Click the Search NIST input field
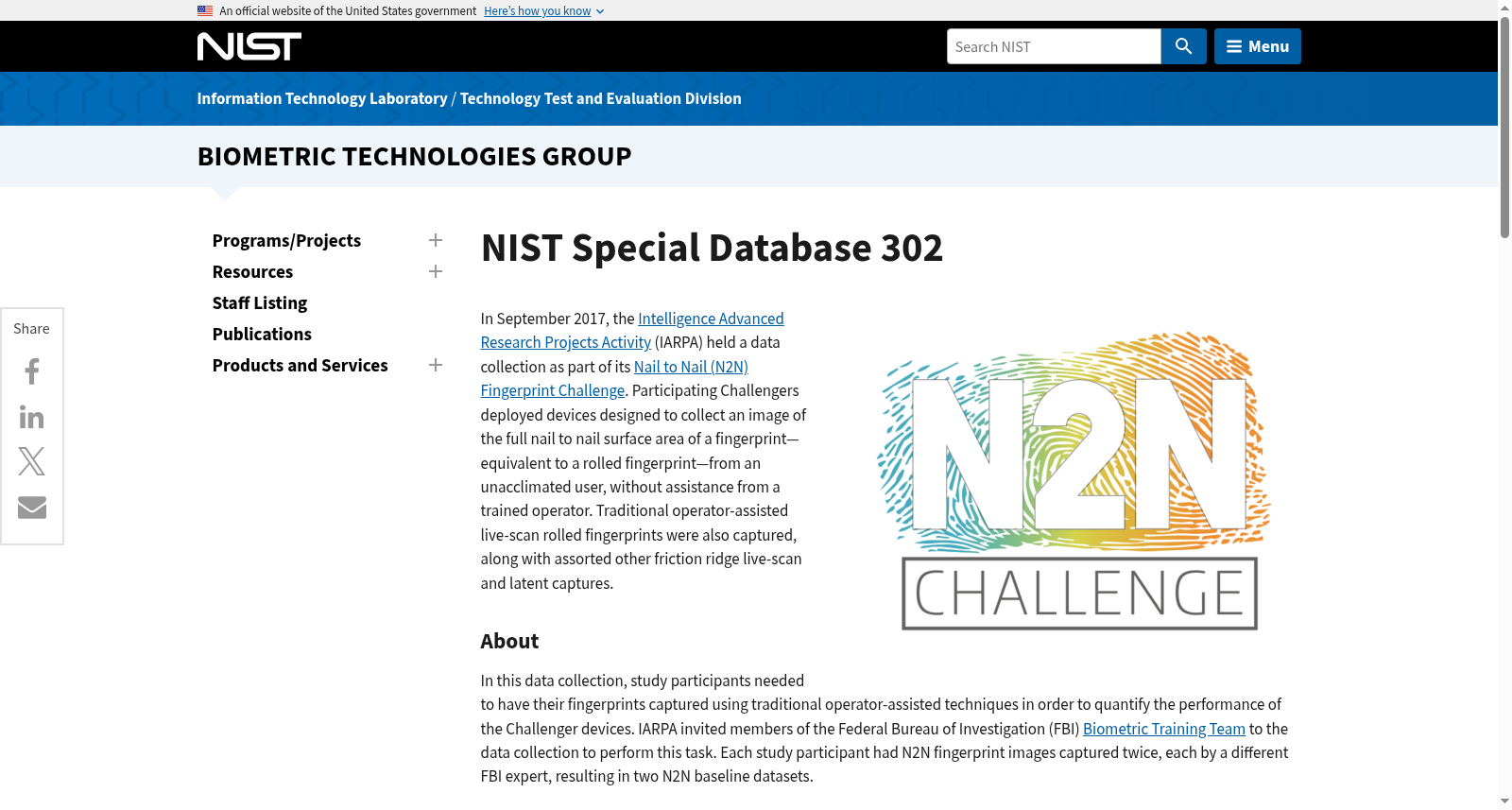The image size is (1512, 810). [1054, 46]
